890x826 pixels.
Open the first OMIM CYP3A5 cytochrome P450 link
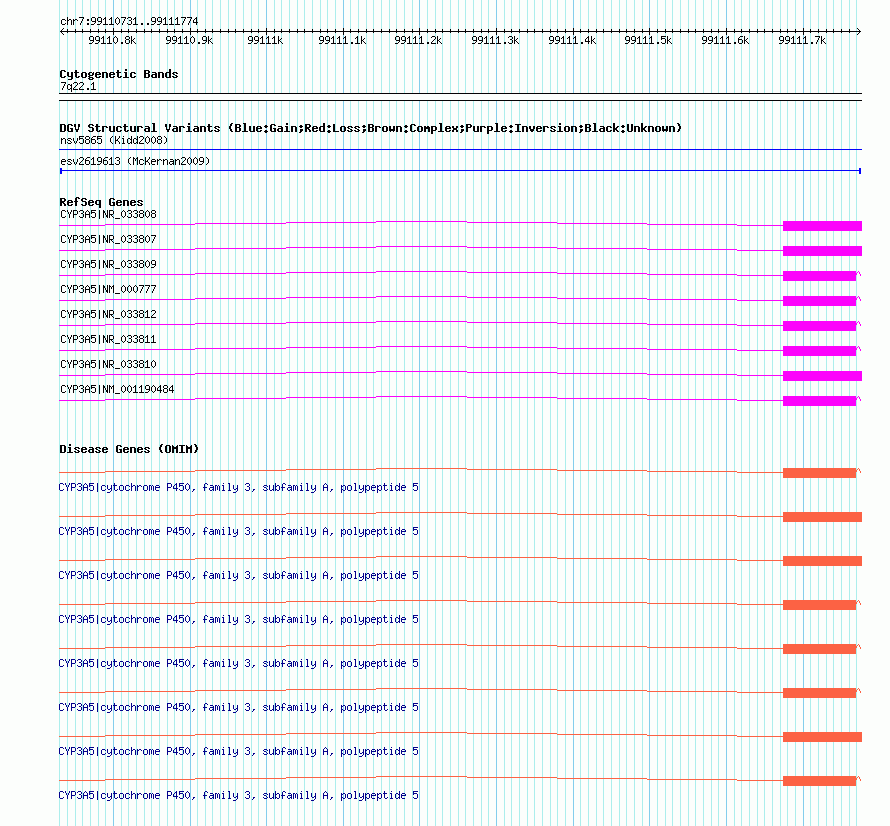tap(238, 488)
